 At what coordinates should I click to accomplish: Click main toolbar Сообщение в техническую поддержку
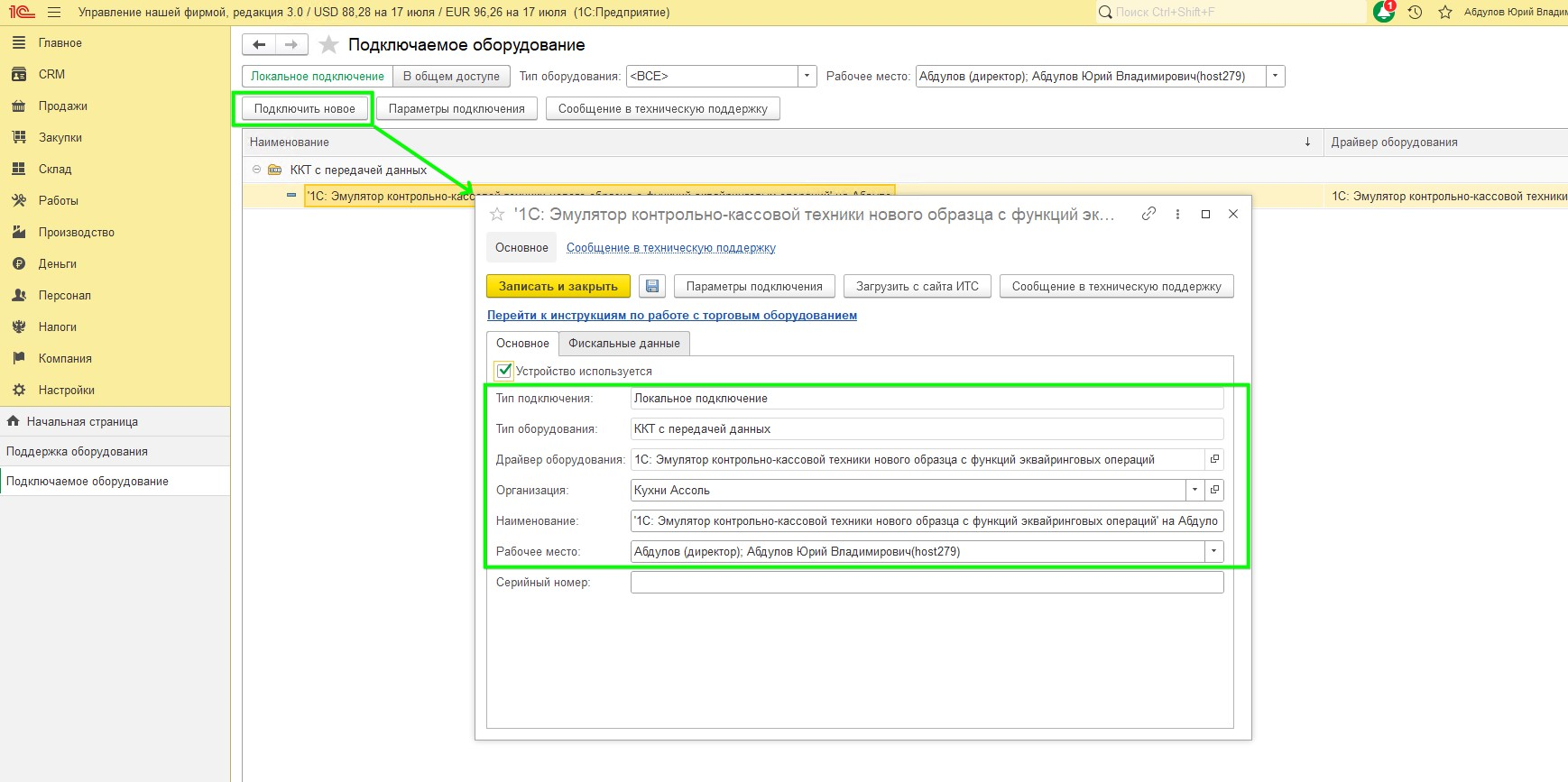coord(663,109)
